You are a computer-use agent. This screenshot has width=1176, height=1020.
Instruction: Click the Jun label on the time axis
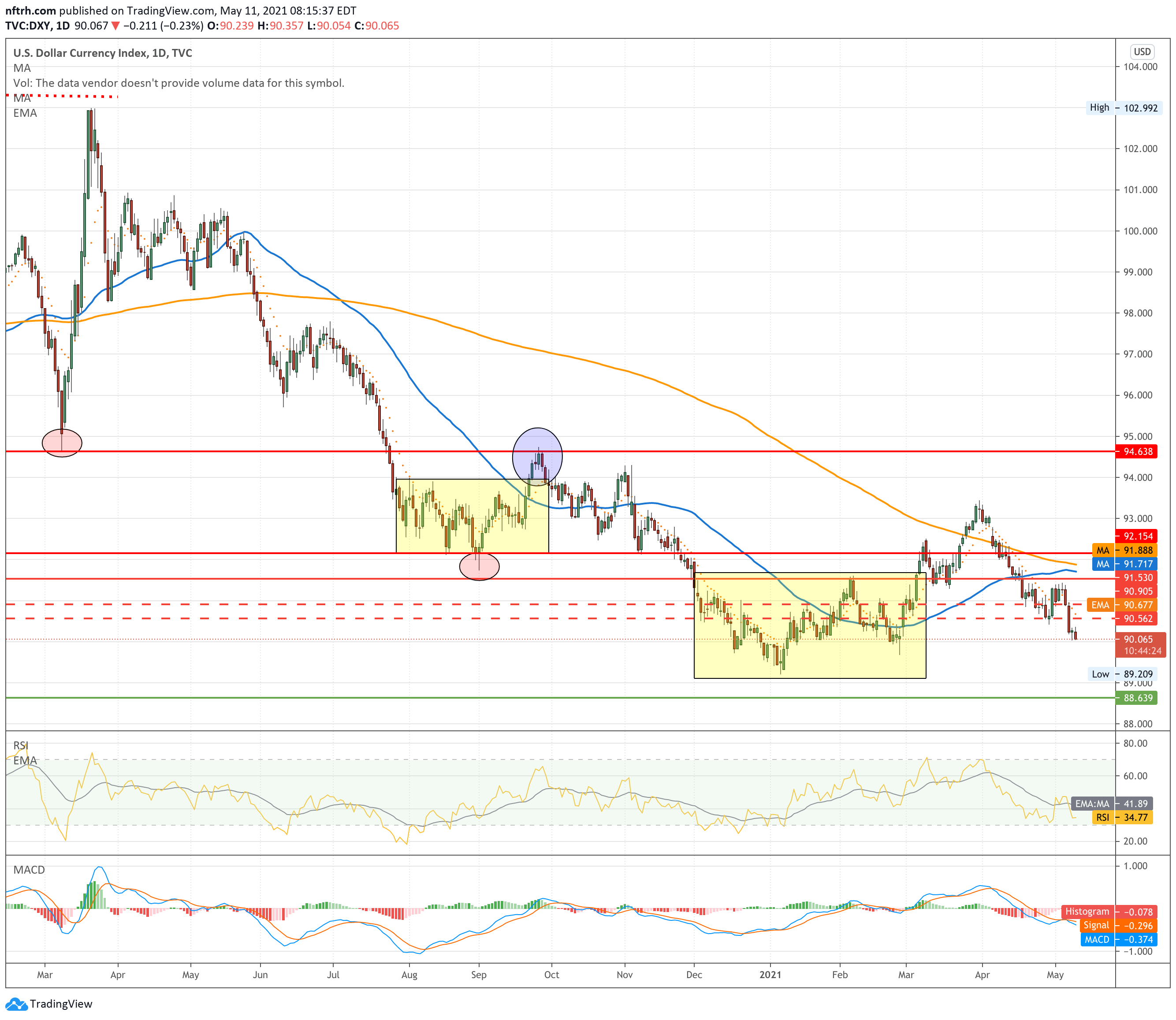[260, 975]
